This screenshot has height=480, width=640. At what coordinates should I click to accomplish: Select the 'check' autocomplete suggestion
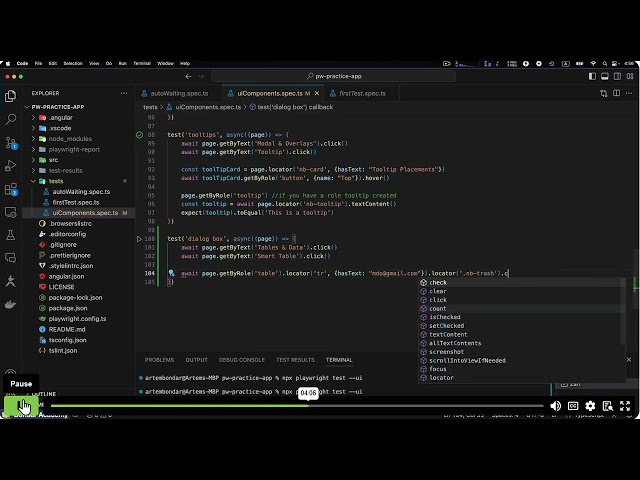522,282
